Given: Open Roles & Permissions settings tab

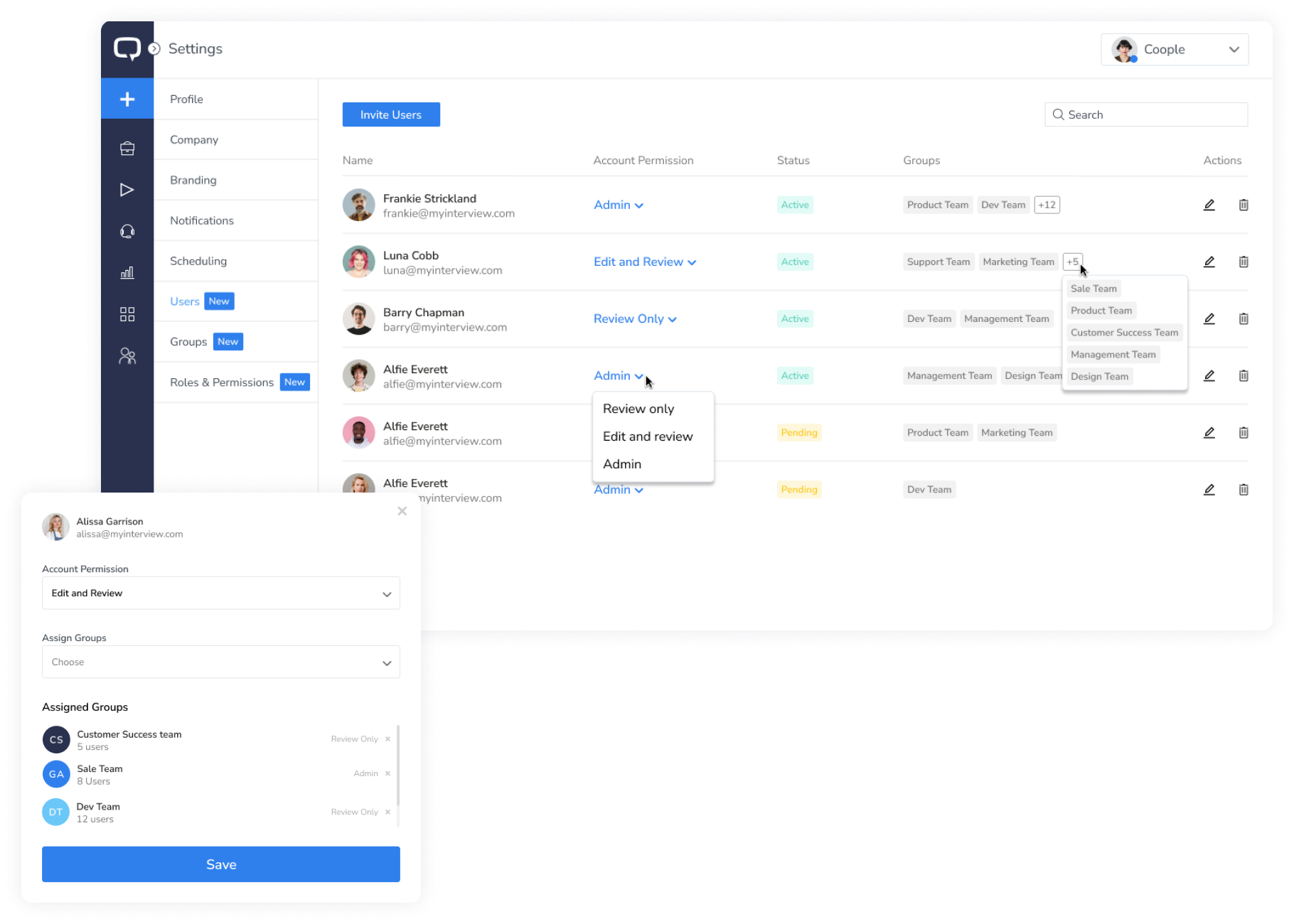Looking at the screenshot, I should [x=222, y=382].
